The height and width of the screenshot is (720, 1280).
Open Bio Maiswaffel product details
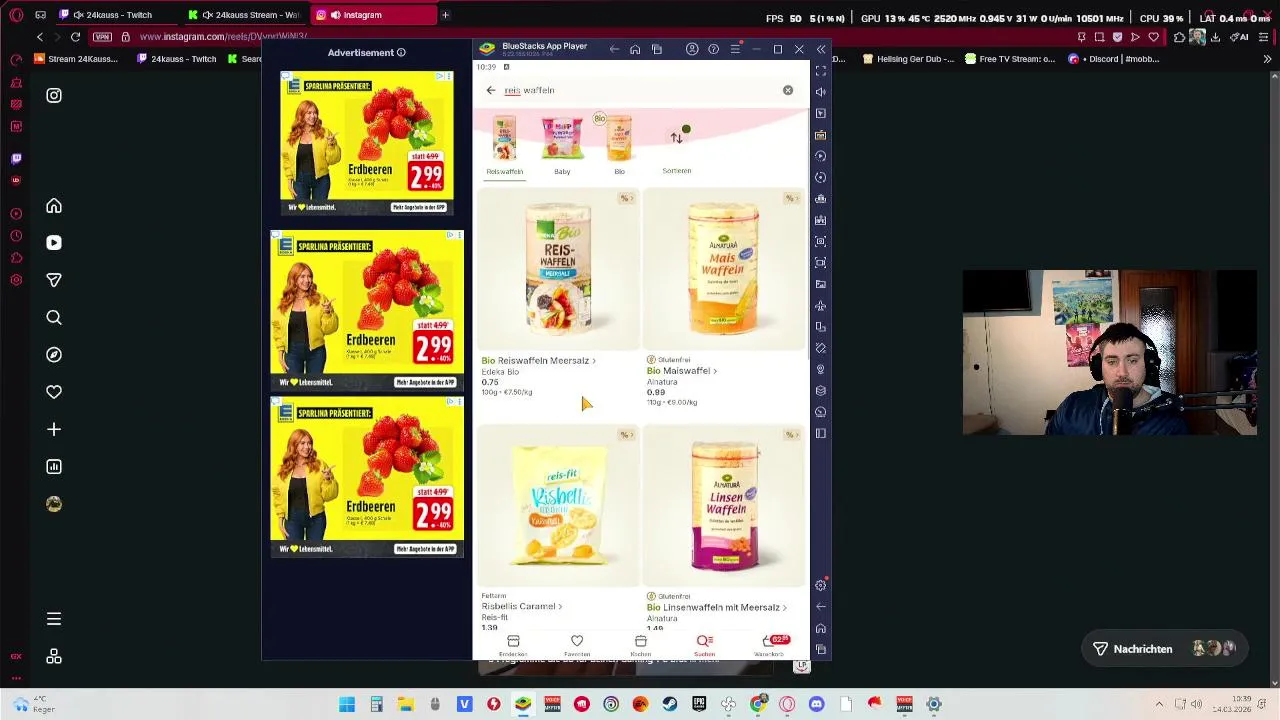point(681,371)
